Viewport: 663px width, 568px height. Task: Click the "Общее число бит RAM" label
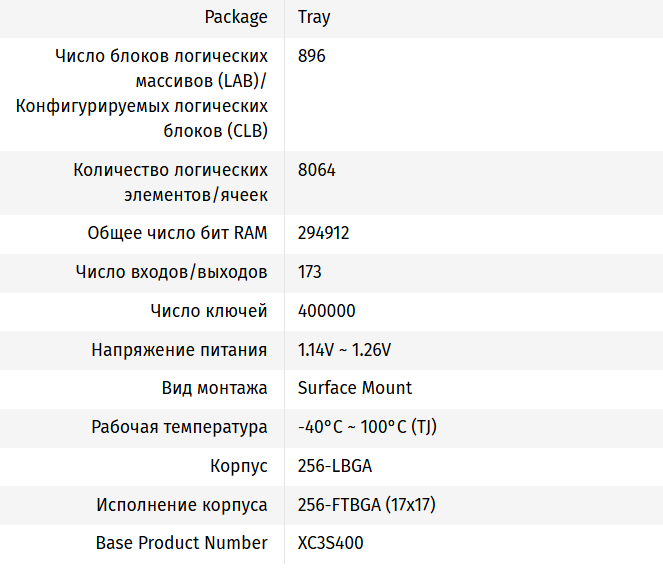[178, 233]
